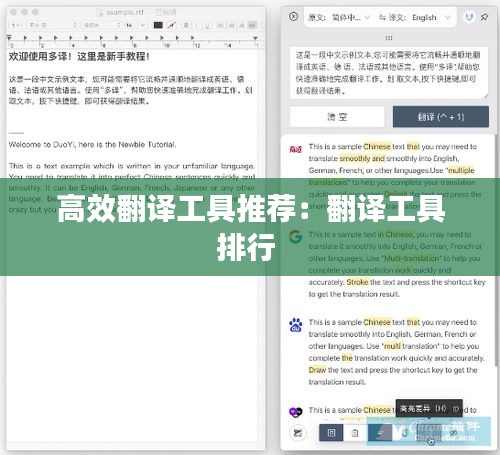Click inside the Chinese source text input box
Viewport: 500px width, 455px height.
(x=389, y=73)
